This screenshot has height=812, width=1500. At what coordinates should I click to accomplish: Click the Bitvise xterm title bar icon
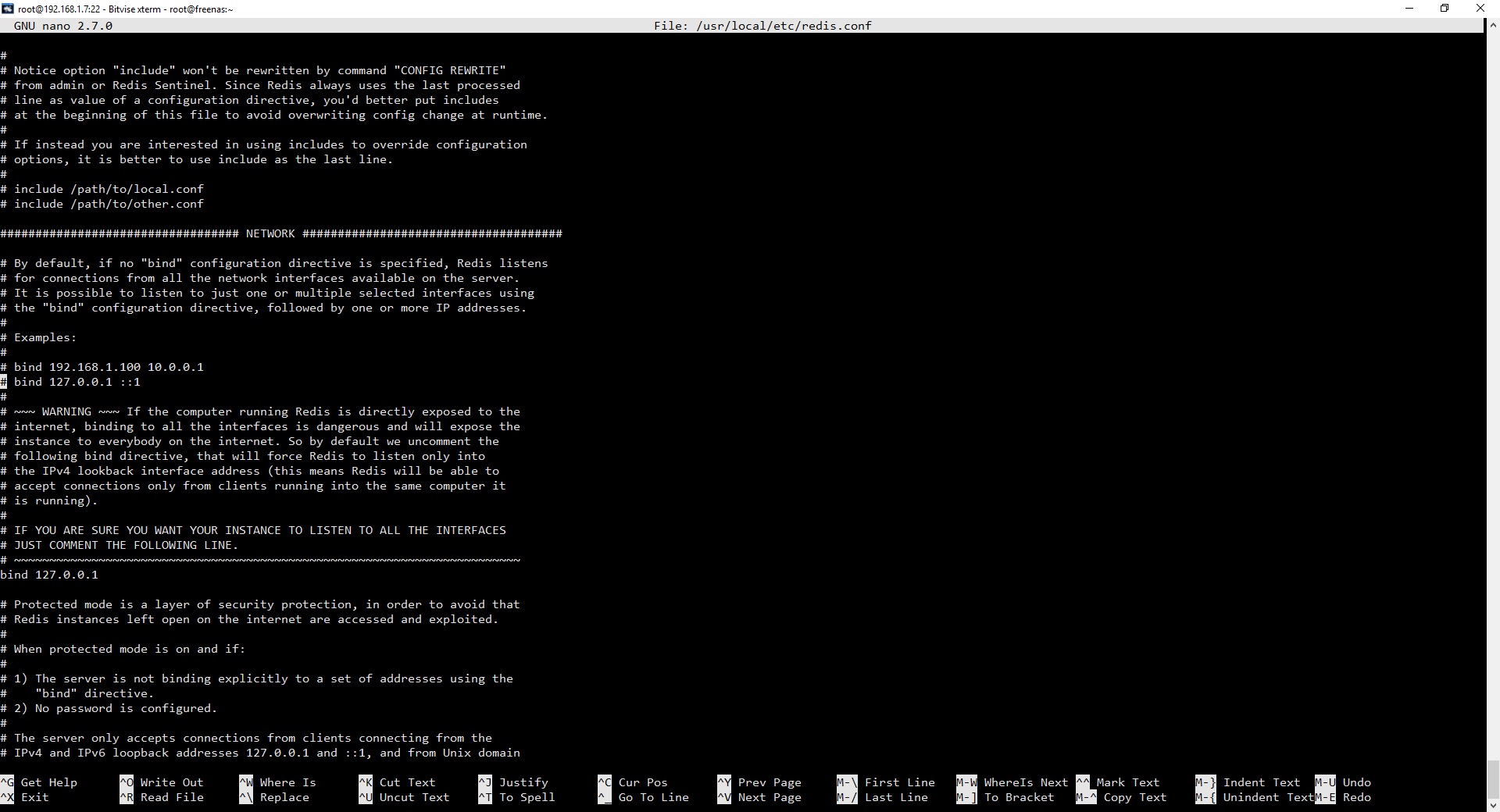pos(9,9)
